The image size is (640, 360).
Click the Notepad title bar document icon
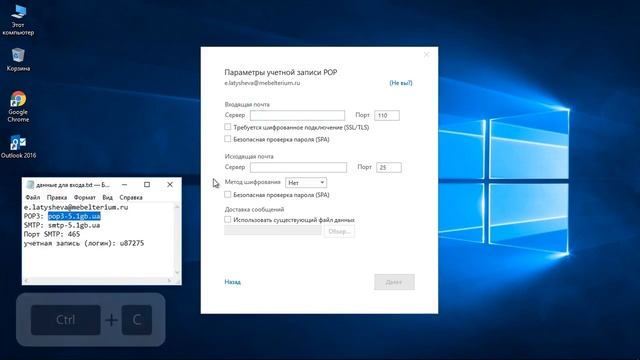point(29,185)
